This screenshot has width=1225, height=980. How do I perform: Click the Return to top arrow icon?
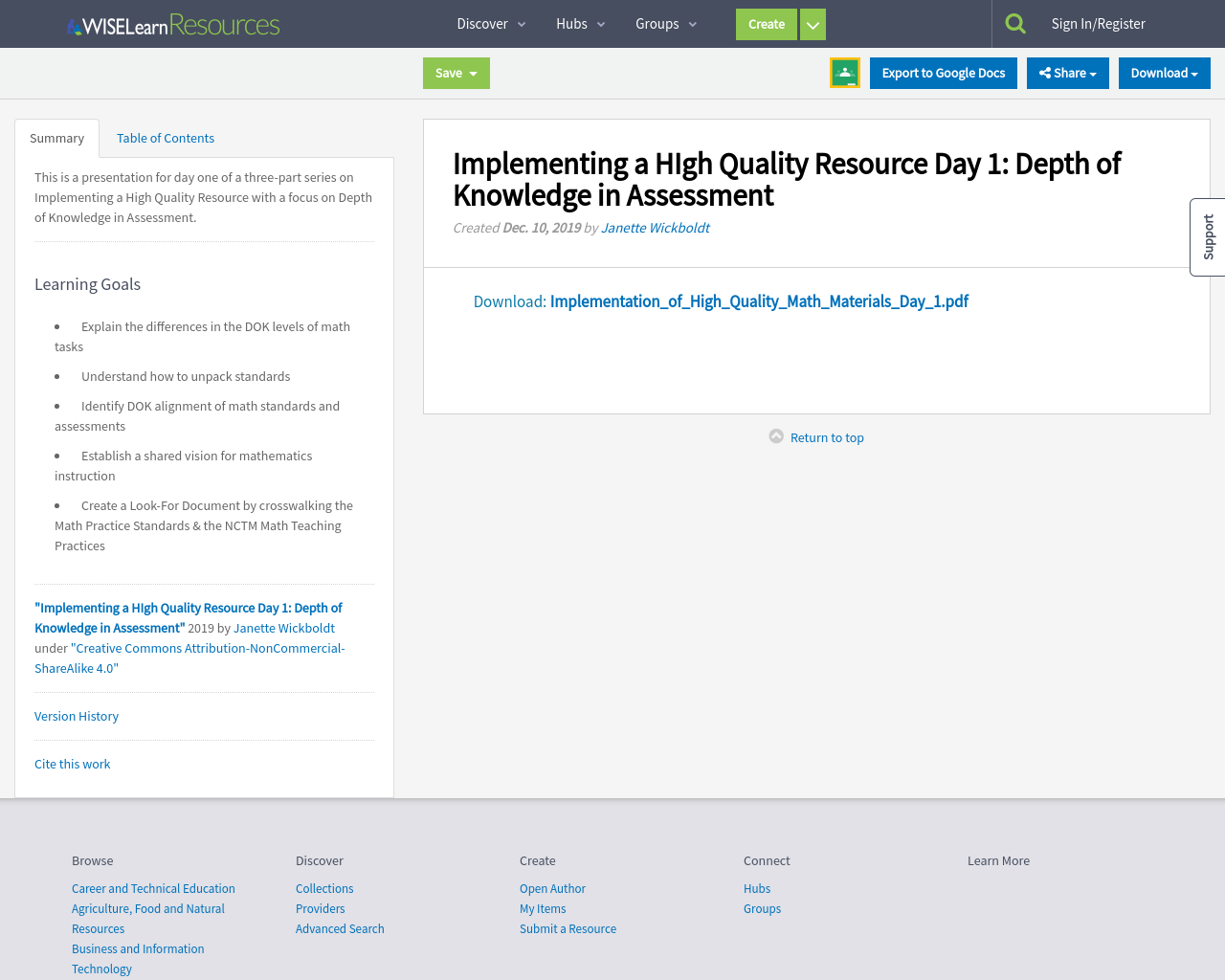pyautogui.click(x=776, y=436)
